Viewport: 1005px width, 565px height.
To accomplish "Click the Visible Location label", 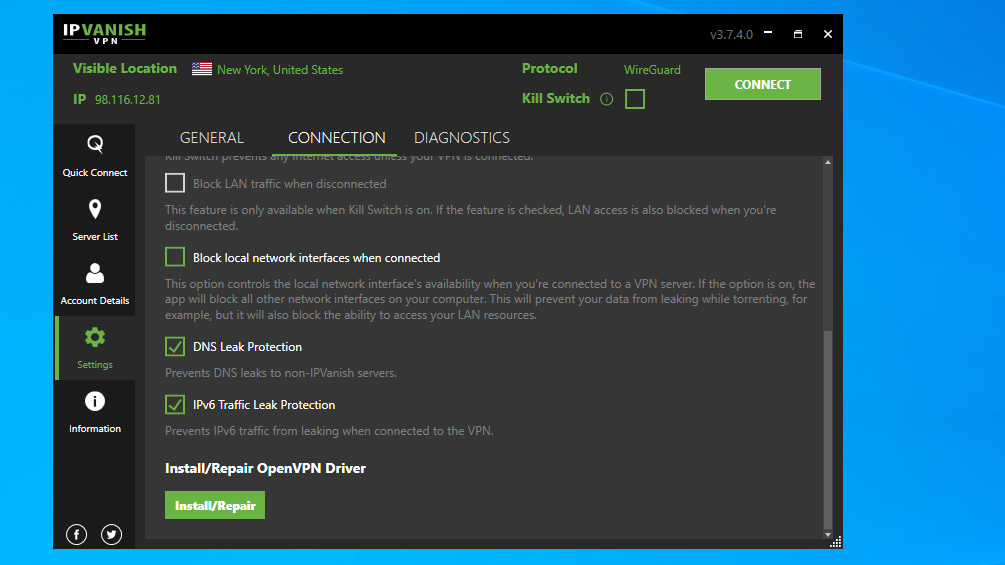I will [x=124, y=69].
